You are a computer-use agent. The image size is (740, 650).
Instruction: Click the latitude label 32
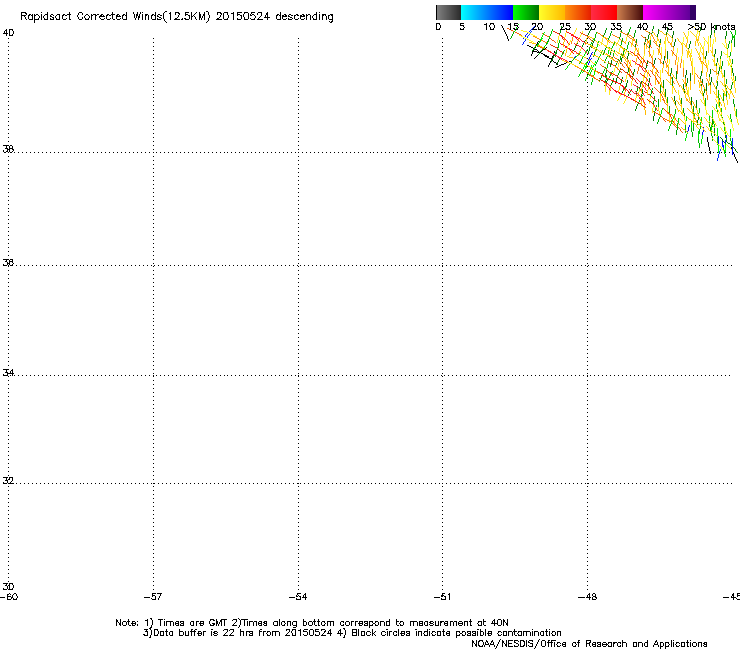click(x=8, y=480)
